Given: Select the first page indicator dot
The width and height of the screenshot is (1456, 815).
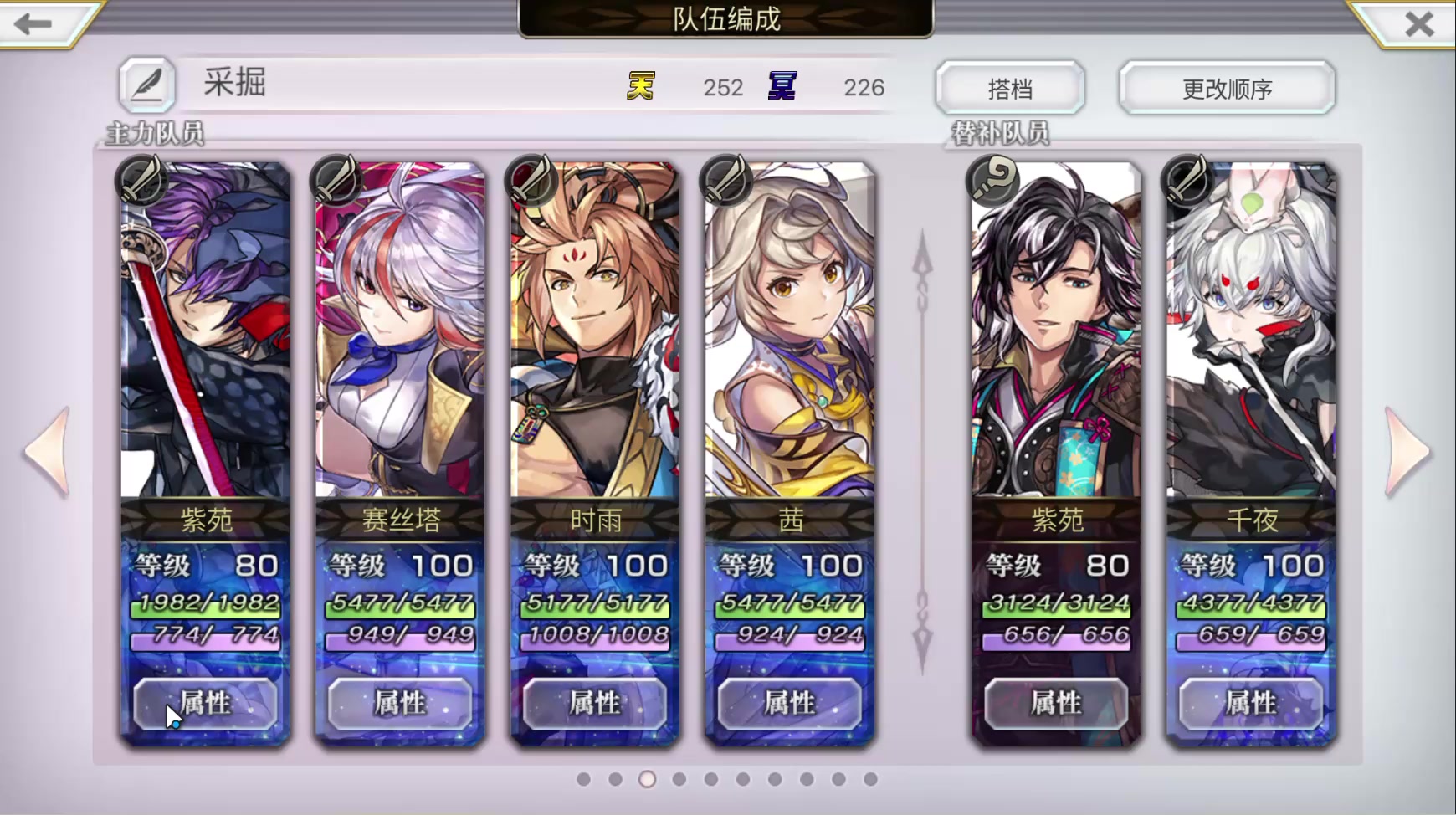Looking at the screenshot, I should click(583, 779).
